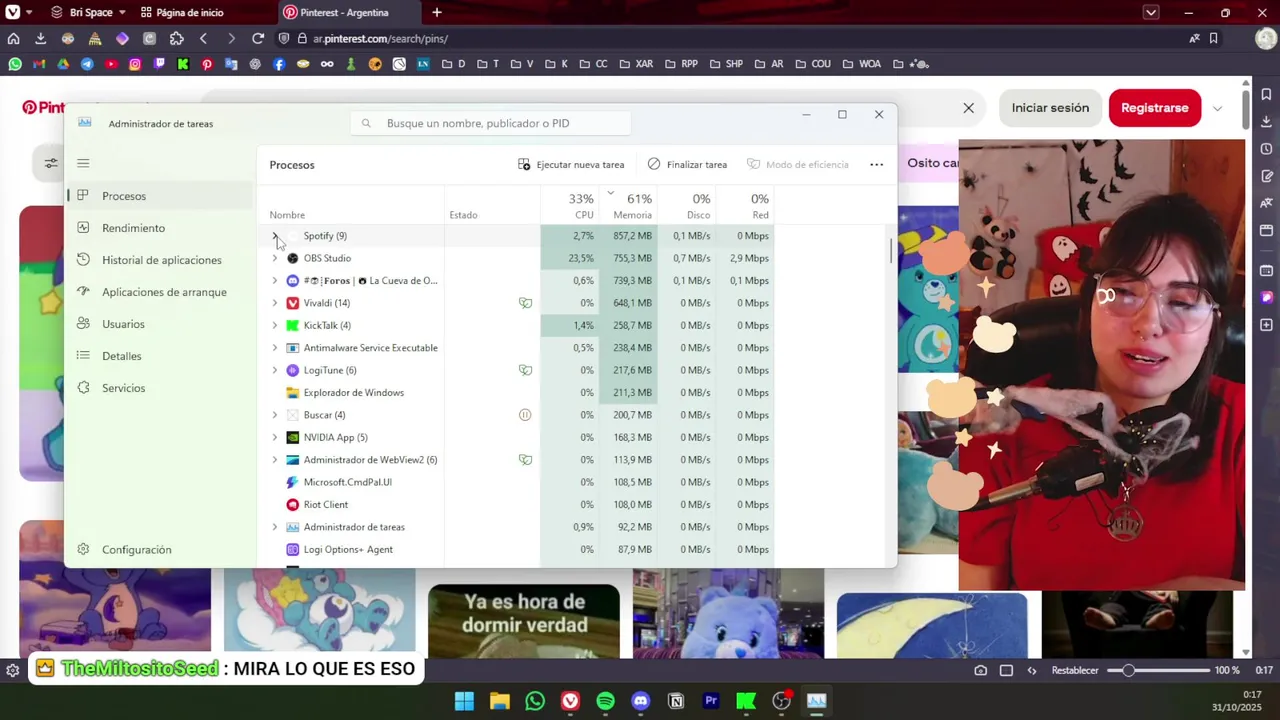This screenshot has width=1280, height=720.
Task: Open the WhatsApp bookmark icon
Action: click(x=15, y=64)
